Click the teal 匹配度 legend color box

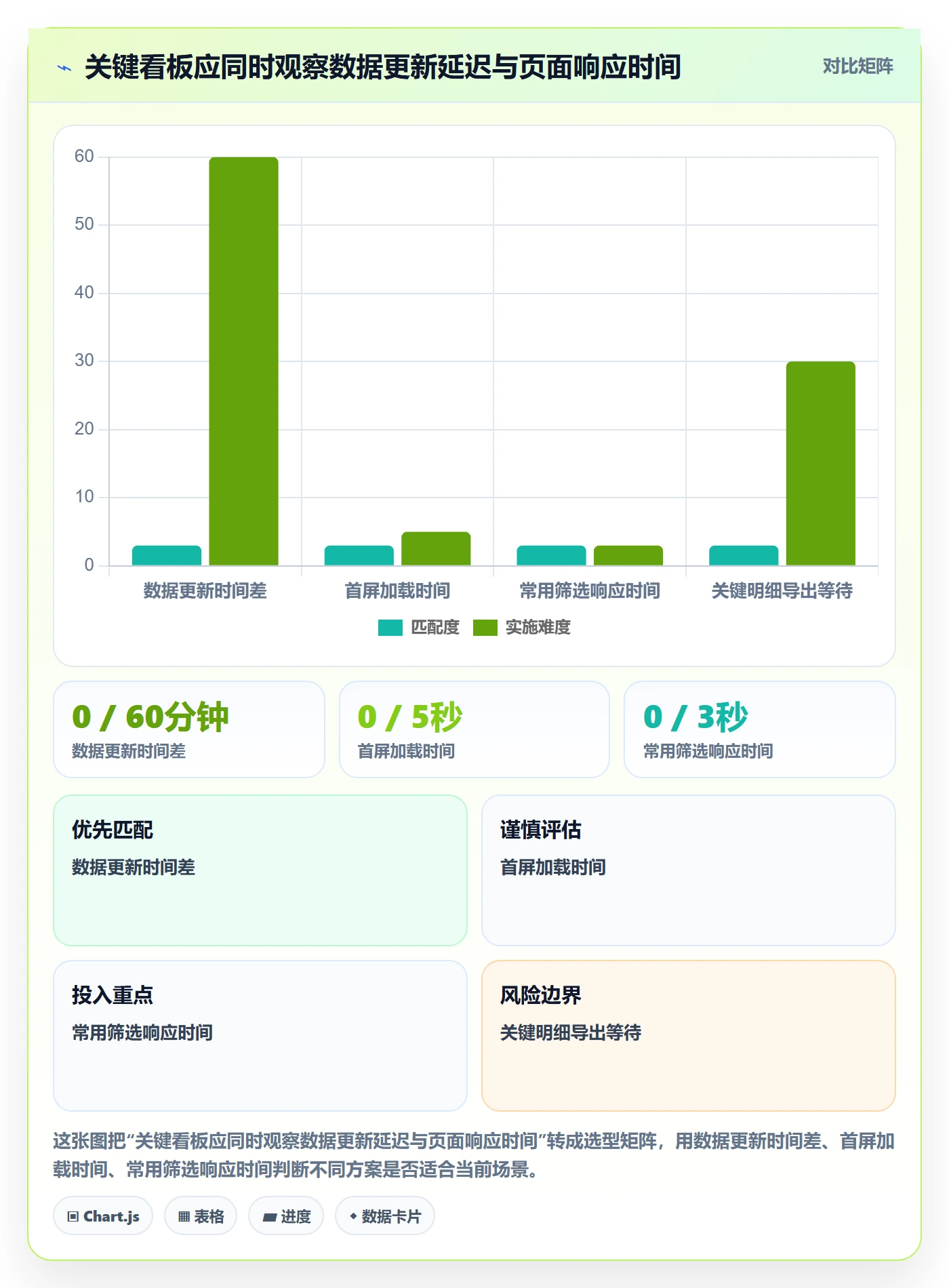pyautogui.click(x=390, y=628)
